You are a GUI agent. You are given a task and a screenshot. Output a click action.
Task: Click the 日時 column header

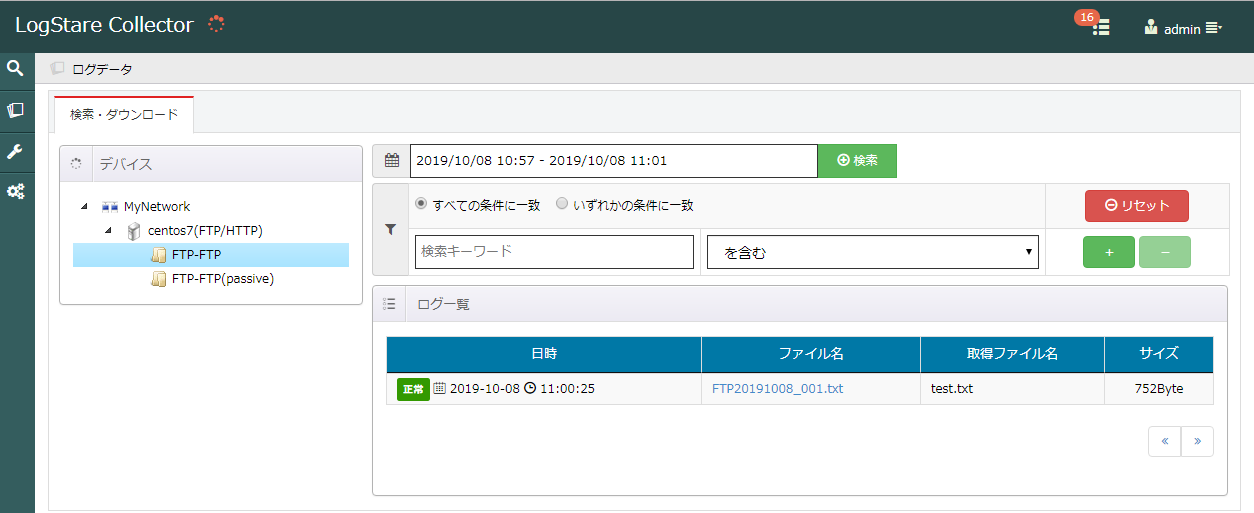tap(544, 354)
